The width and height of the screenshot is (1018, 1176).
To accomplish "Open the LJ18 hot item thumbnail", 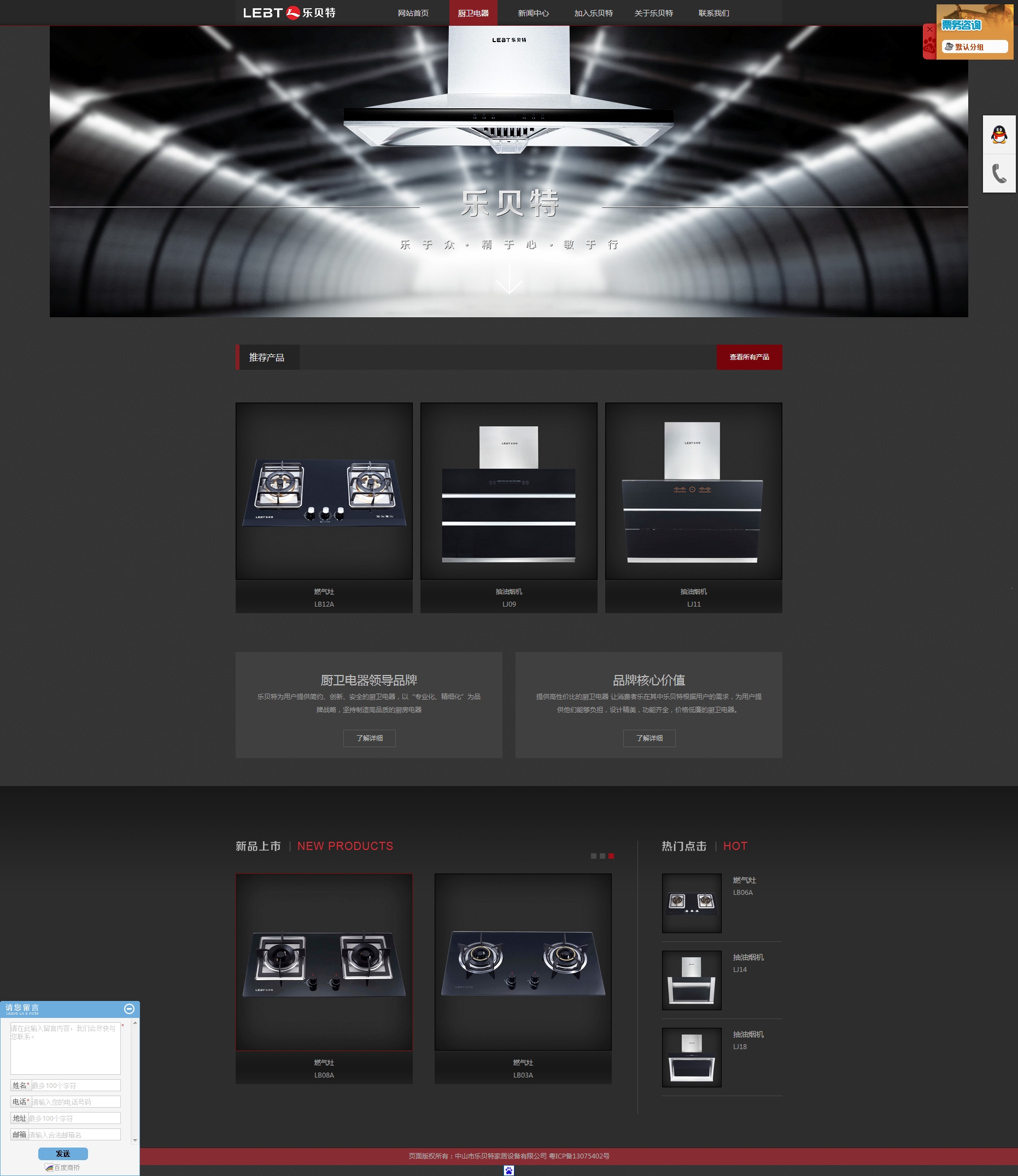I will (x=692, y=1057).
